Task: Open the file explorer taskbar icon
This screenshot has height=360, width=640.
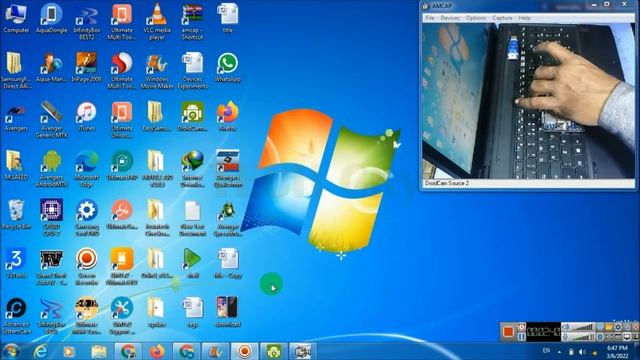Action: click(98, 351)
